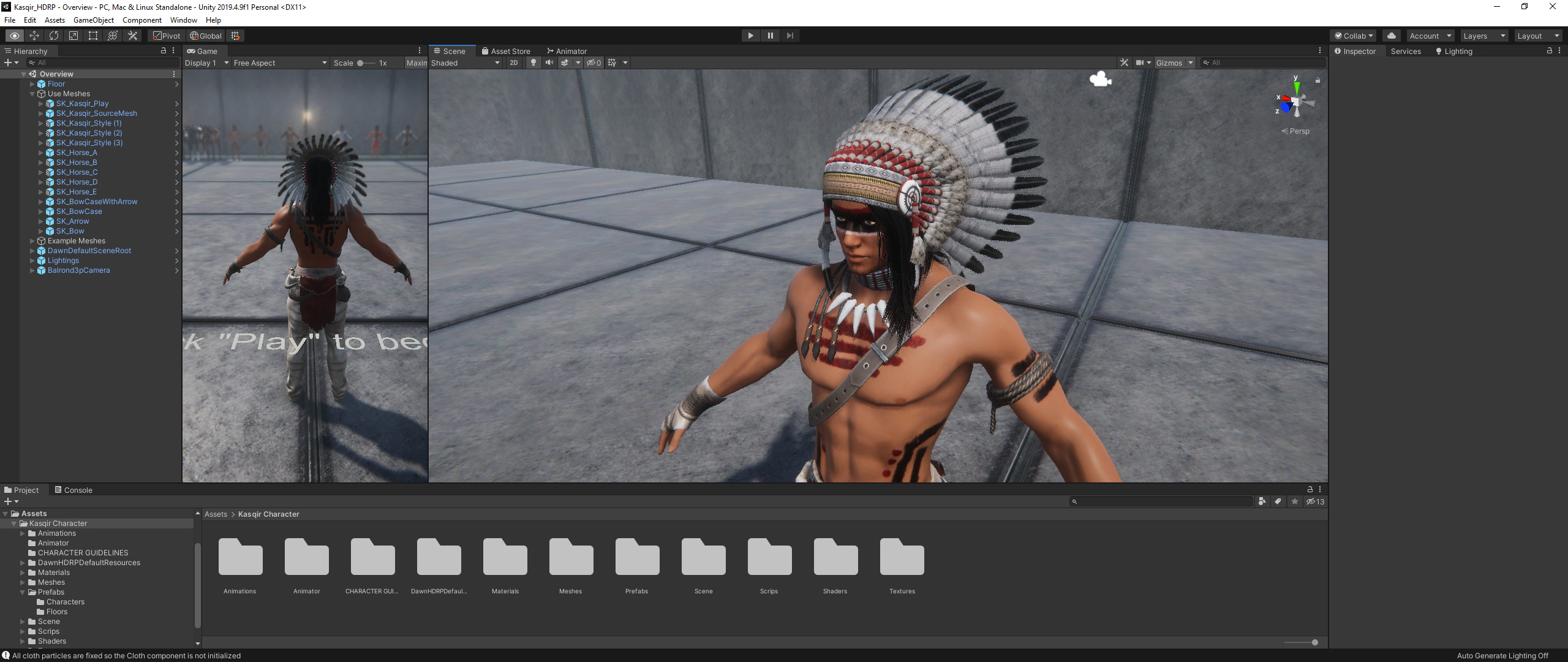The height and width of the screenshot is (662, 1568).
Task: Select the combined Transform tool
Action: pyautogui.click(x=113, y=36)
